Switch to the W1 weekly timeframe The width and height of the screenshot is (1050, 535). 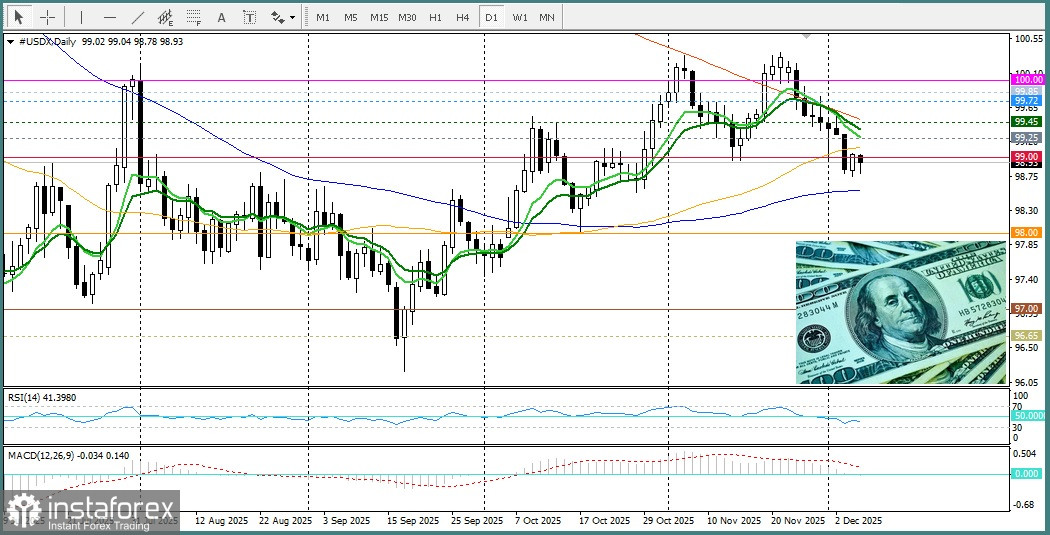pos(519,17)
